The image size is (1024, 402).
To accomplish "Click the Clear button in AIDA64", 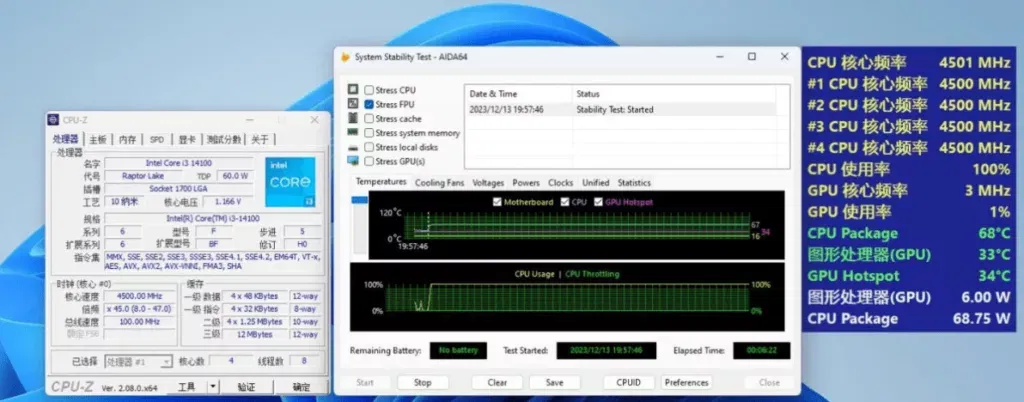I will [497, 382].
